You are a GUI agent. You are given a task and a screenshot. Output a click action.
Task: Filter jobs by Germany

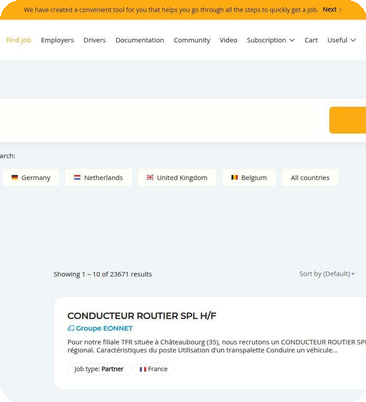pos(31,177)
